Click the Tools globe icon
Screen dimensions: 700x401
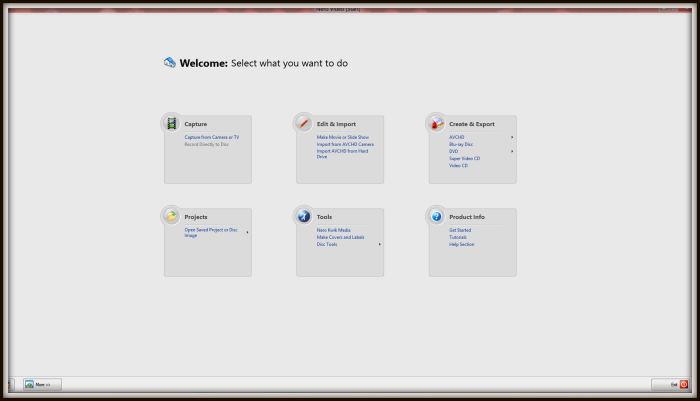pos(304,216)
